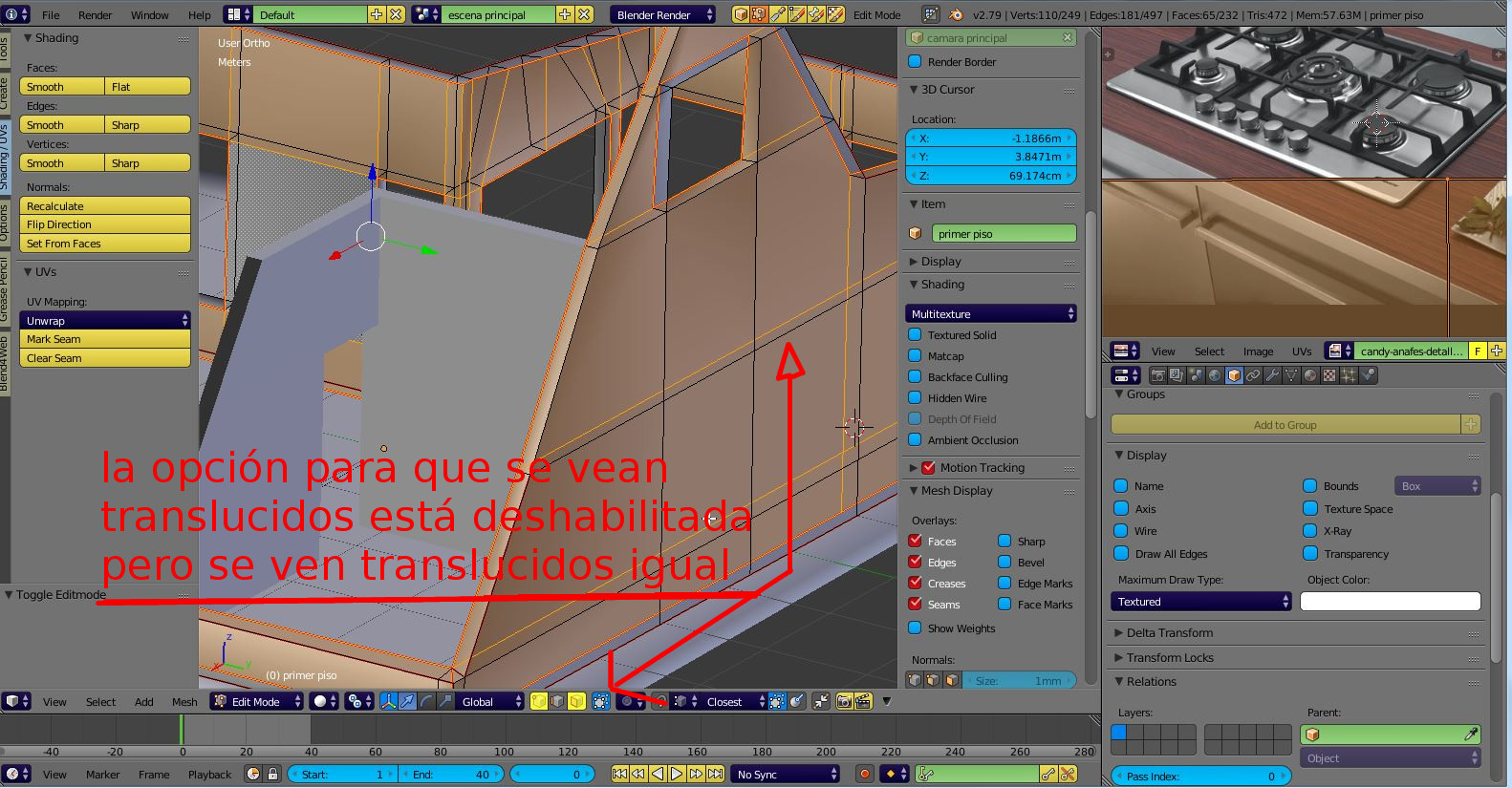Open the Render menu in top bar

(95, 14)
